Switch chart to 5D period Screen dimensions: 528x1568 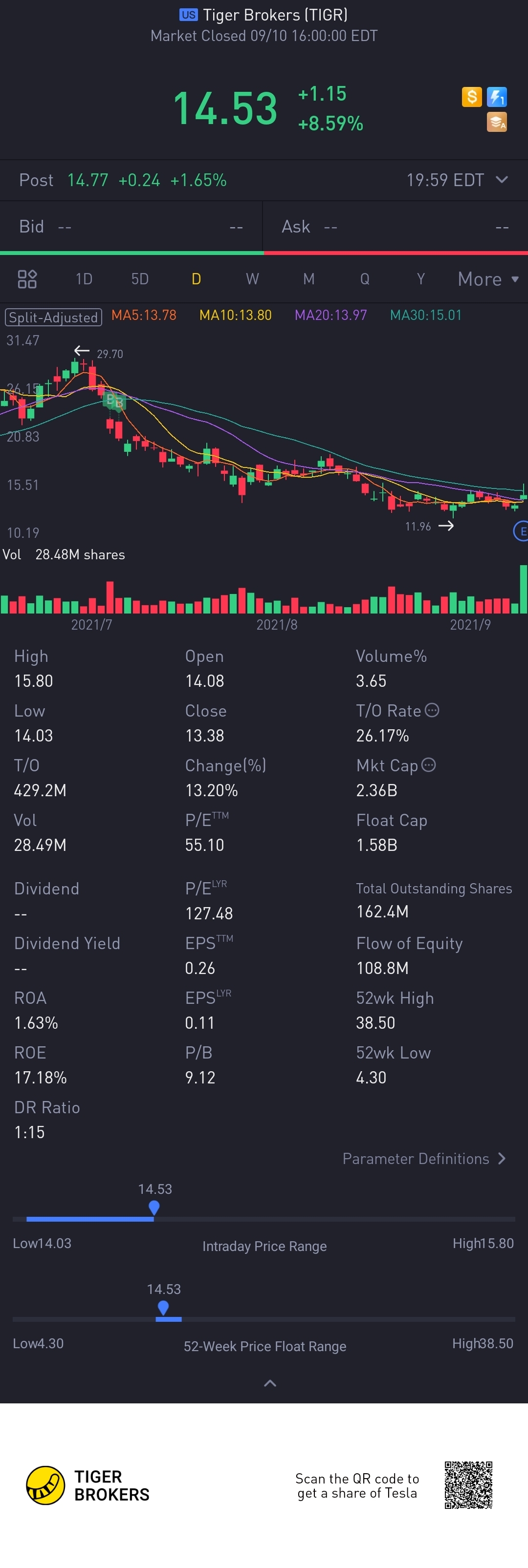coord(140,279)
